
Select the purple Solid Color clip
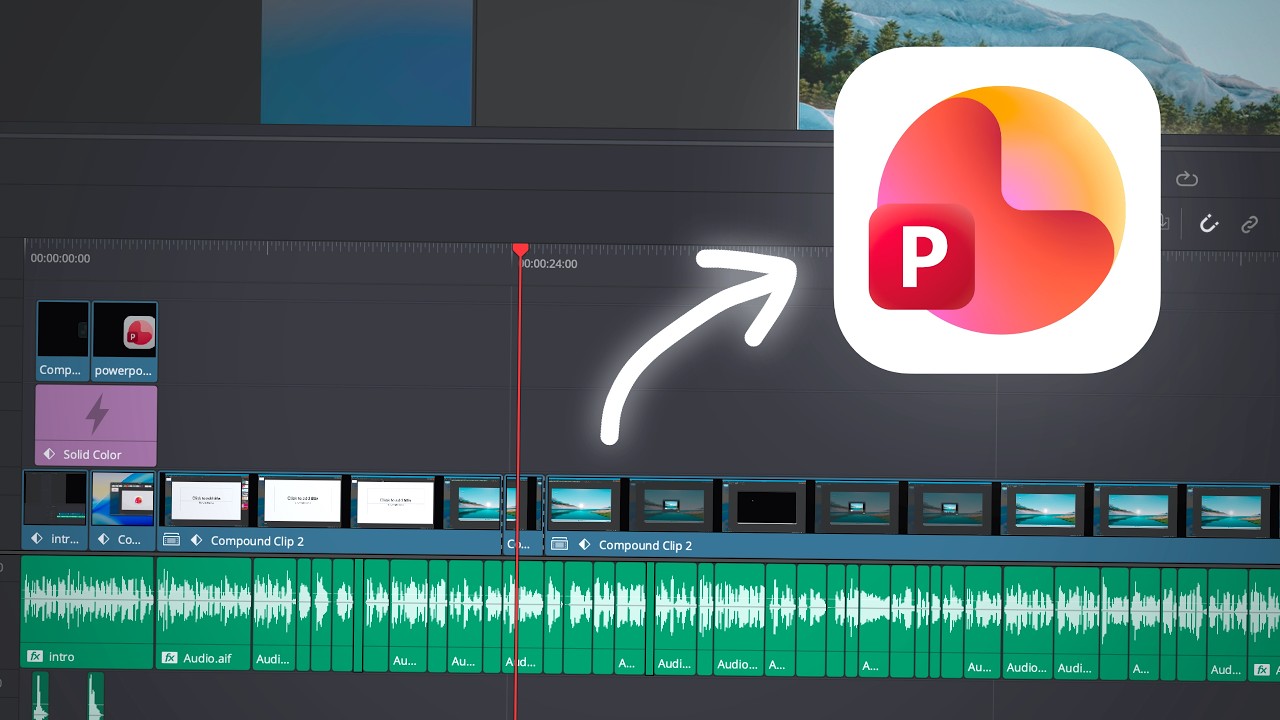[x=96, y=425]
